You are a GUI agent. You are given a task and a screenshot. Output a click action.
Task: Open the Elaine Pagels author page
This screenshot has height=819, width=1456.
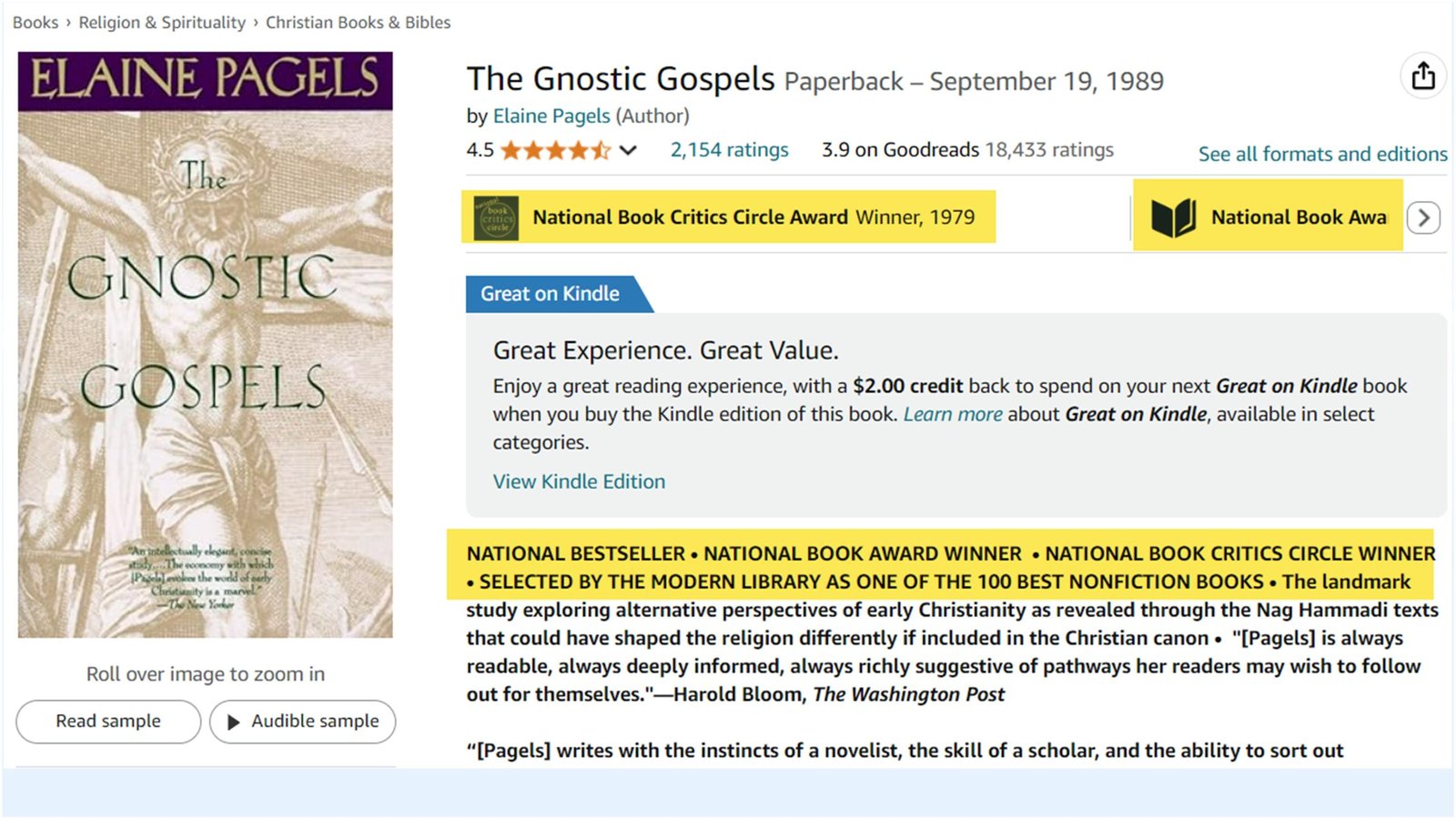coord(551,116)
